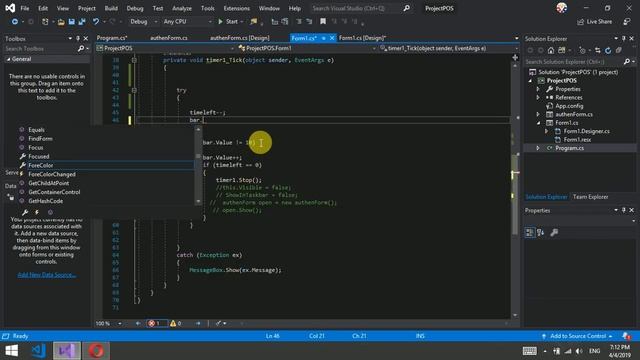Click the Home icon in Solution Explorer
The height and width of the screenshot is (360, 640).
(x=551, y=50)
